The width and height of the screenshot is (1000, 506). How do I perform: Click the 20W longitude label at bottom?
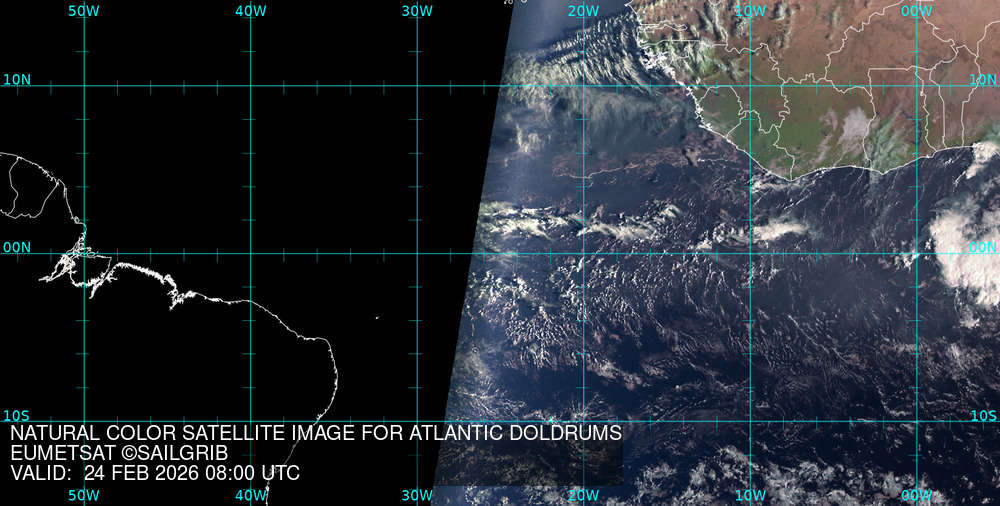click(x=583, y=495)
